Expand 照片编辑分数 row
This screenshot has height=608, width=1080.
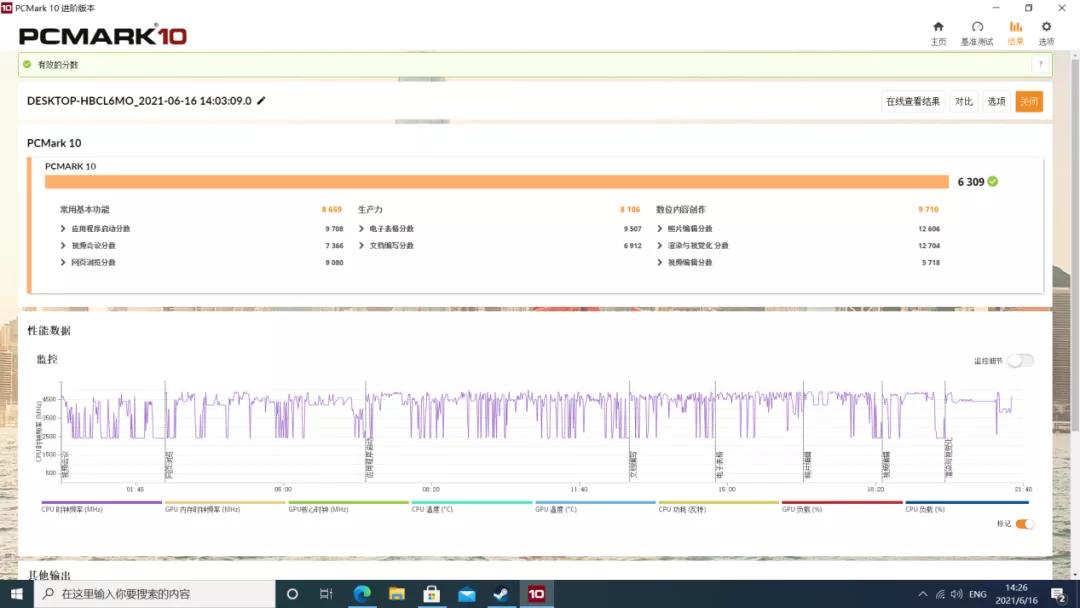pos(690,229)
